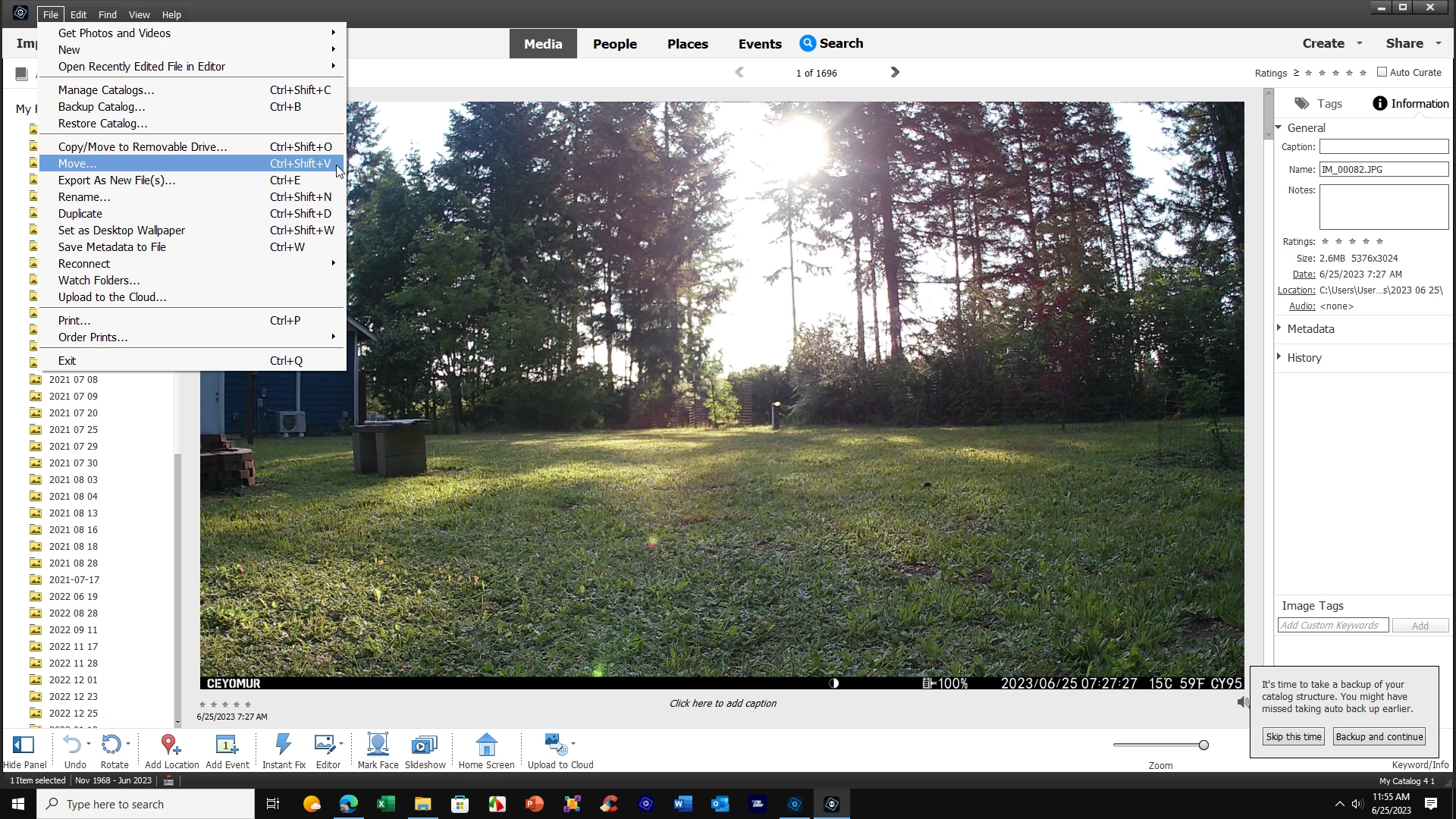This screenshot has height=819, width=1456.
Task: Expand the Metadata section
Action: coord(1310,328)
